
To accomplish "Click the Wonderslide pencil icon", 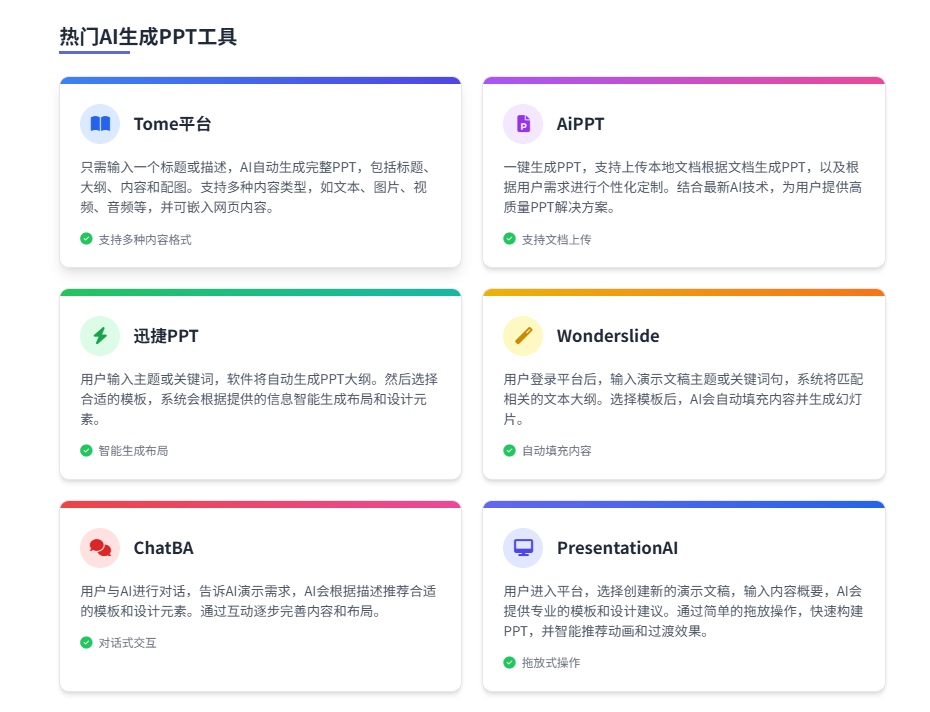I will pyautogui.click(x=523, y=336).
